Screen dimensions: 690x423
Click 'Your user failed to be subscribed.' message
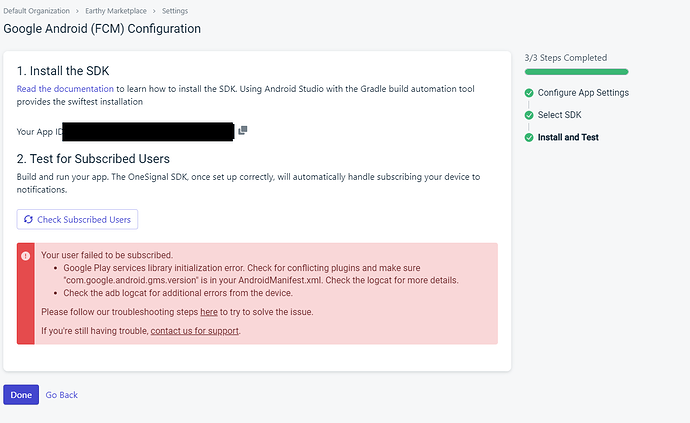click(107, 255)
